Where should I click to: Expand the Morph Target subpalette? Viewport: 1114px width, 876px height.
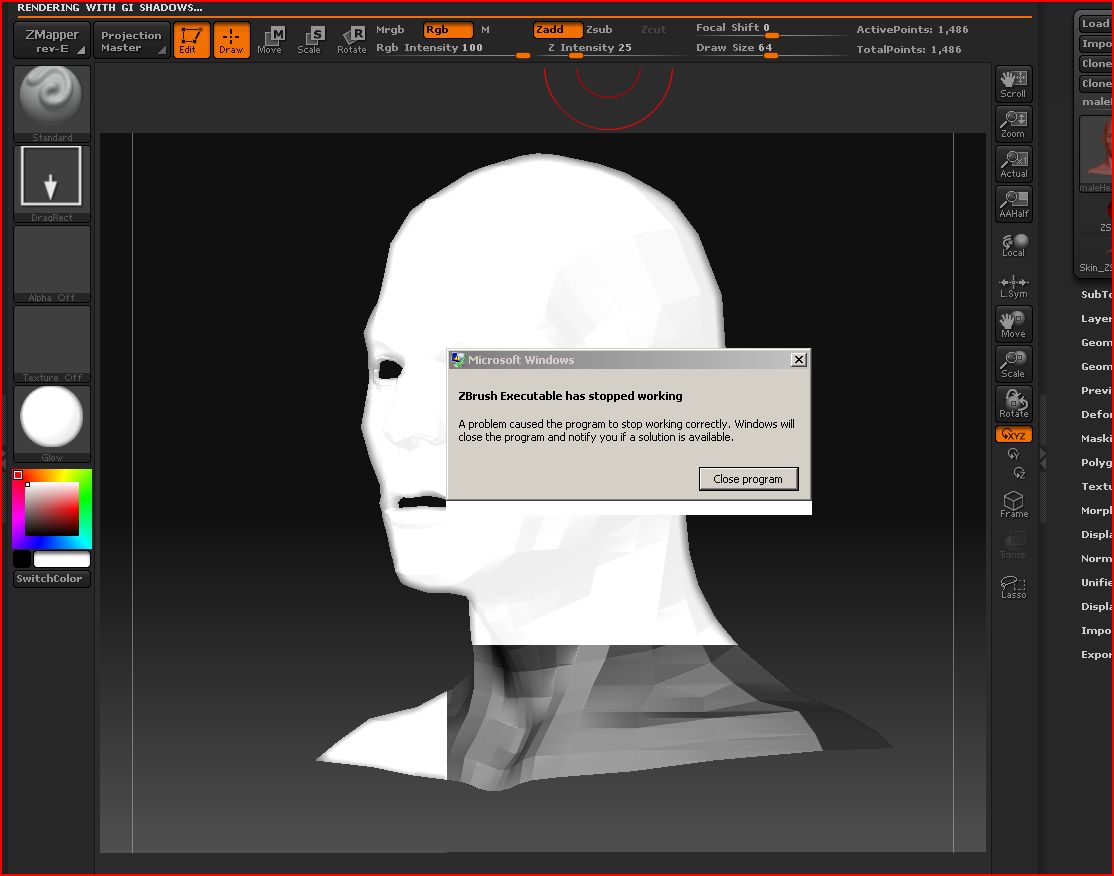[x=1096, y=510]
